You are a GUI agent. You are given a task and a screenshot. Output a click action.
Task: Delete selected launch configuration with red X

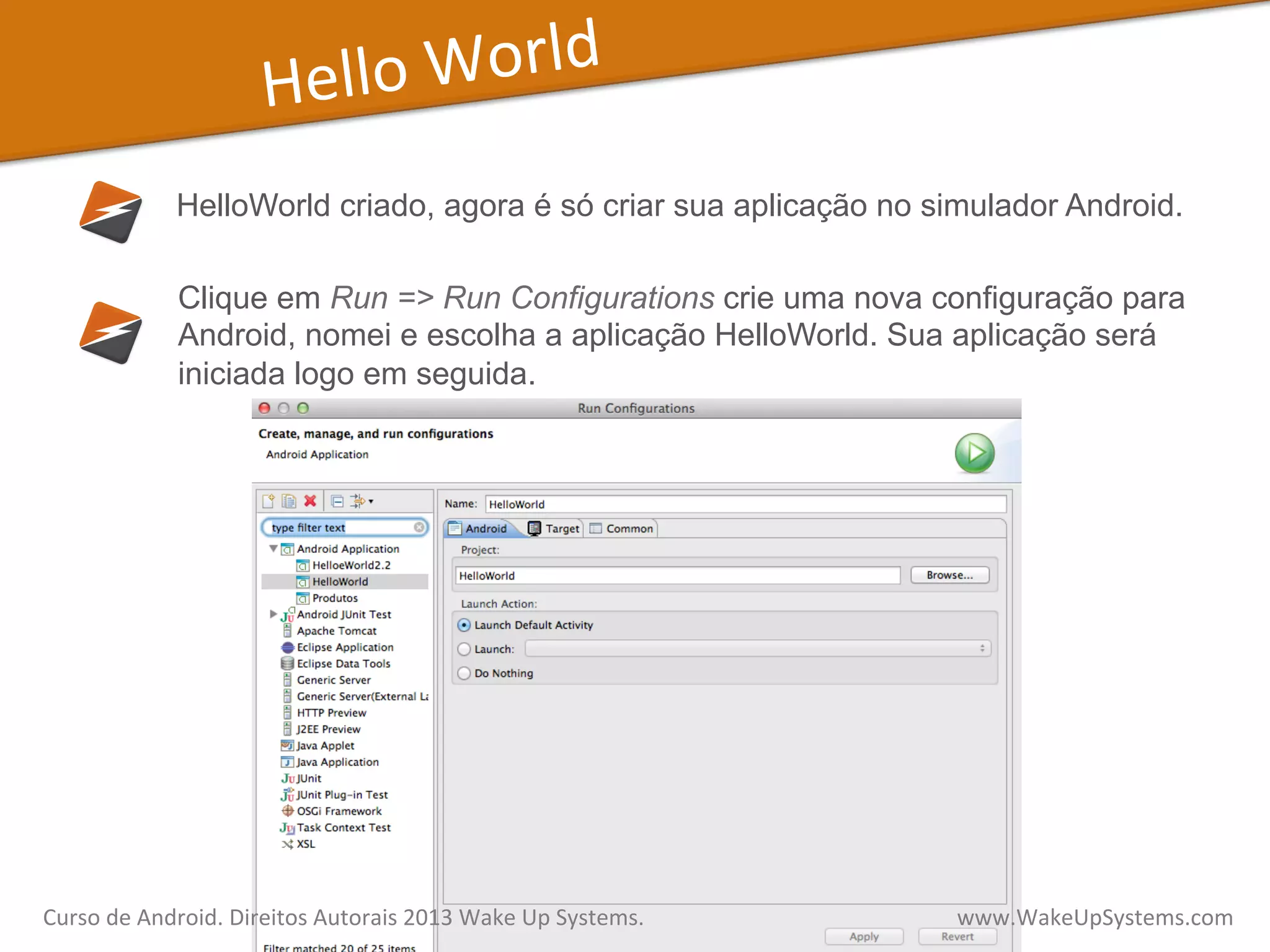pos(310,501)
